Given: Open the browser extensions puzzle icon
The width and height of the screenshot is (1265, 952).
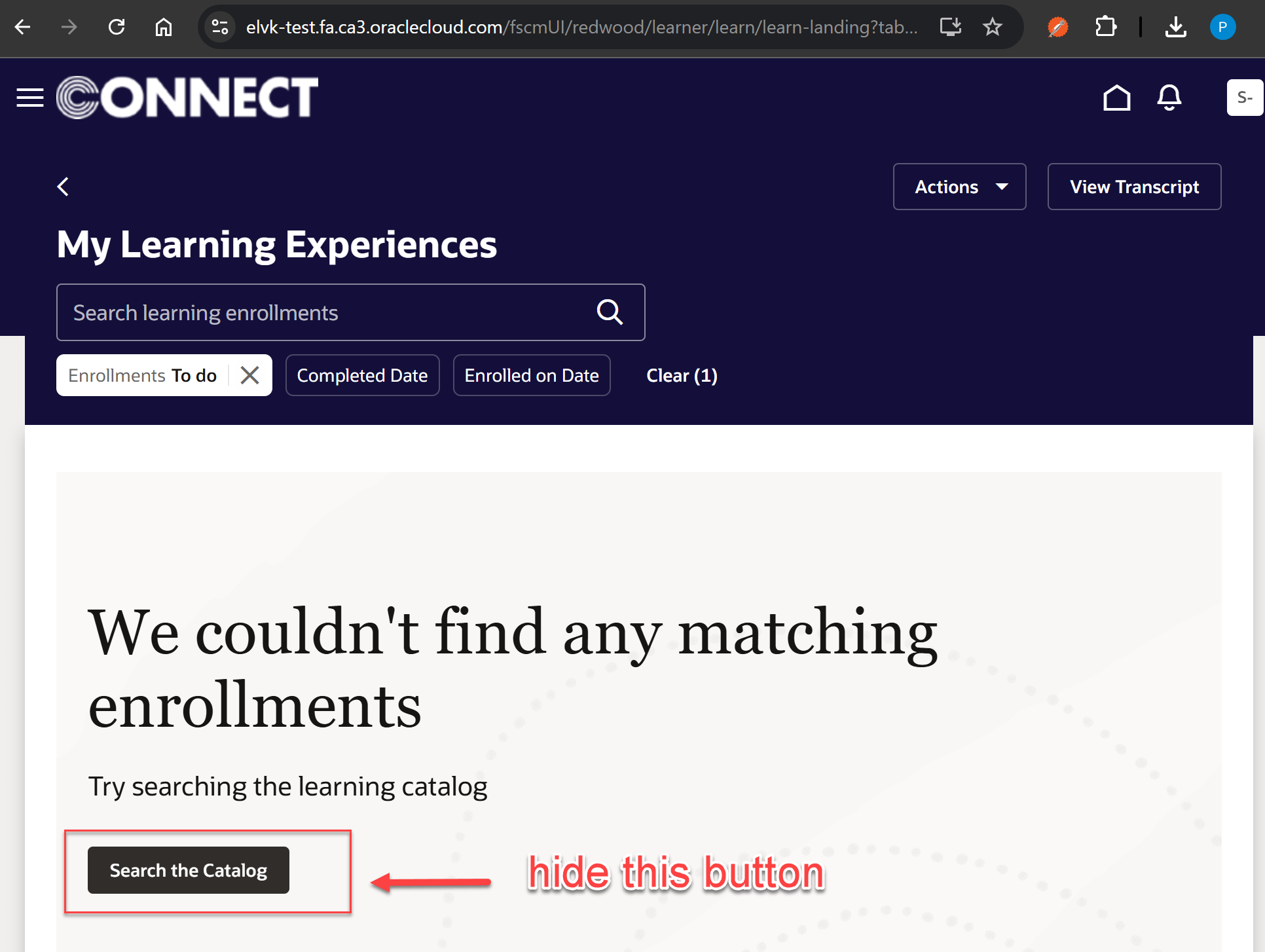Looking at the screenshot, I should (x=1107, y=27).
